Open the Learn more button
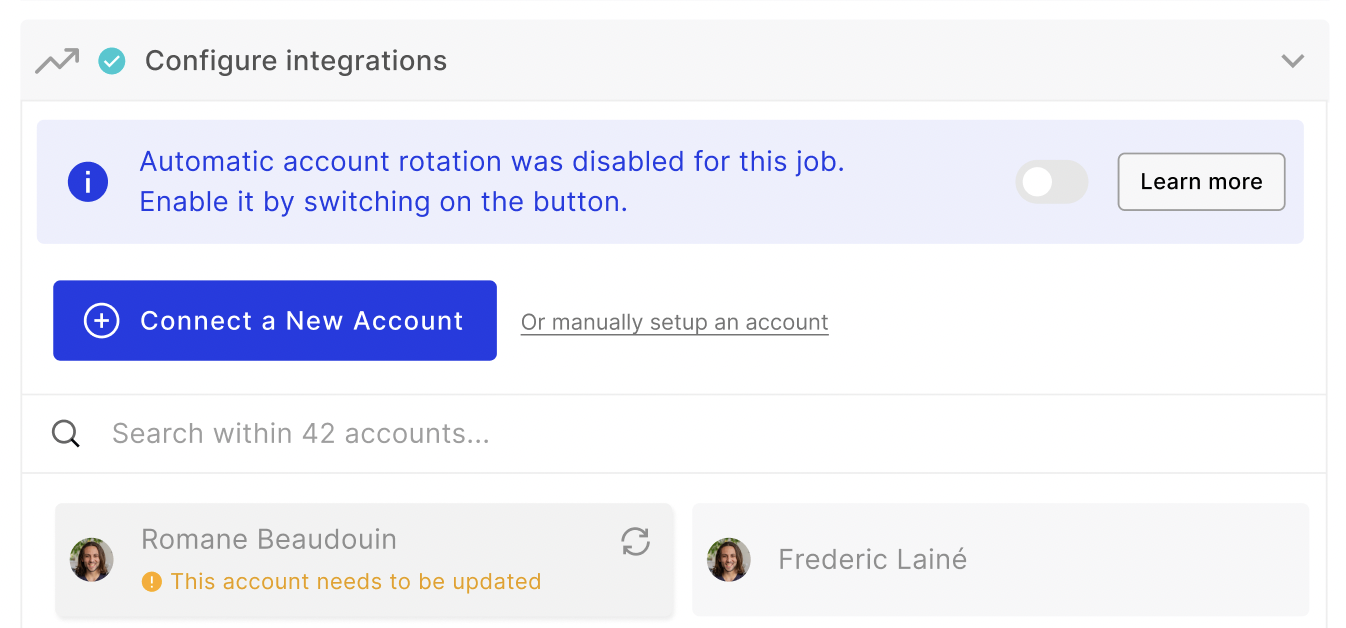Image resolution: width=1346 pixels, height=628 pixels. 1201,182
